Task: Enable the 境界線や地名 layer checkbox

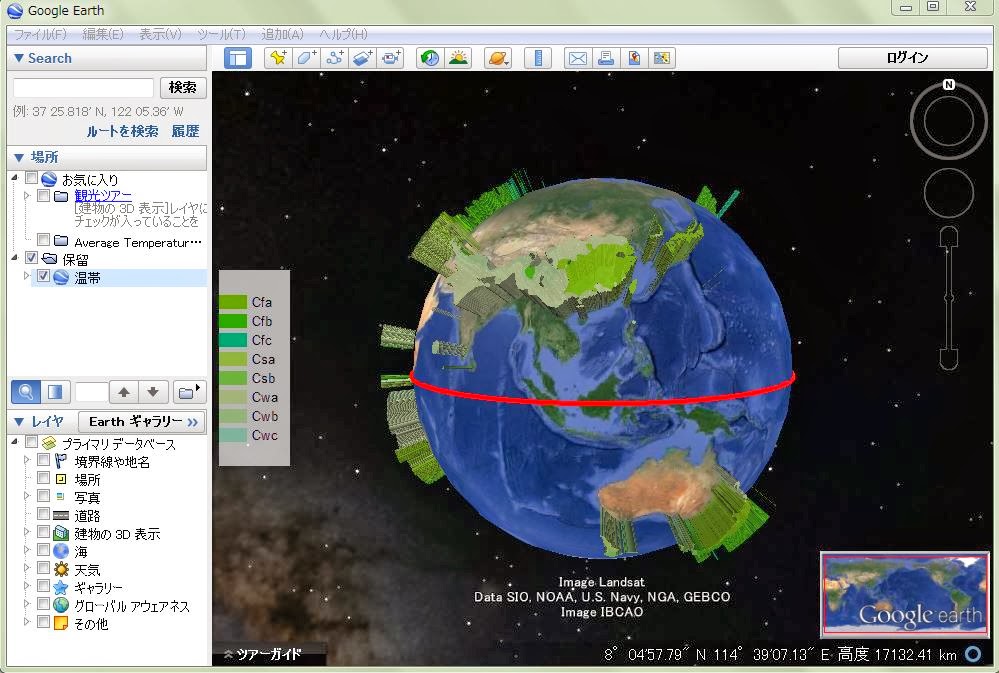Action: tap(43, 460)
